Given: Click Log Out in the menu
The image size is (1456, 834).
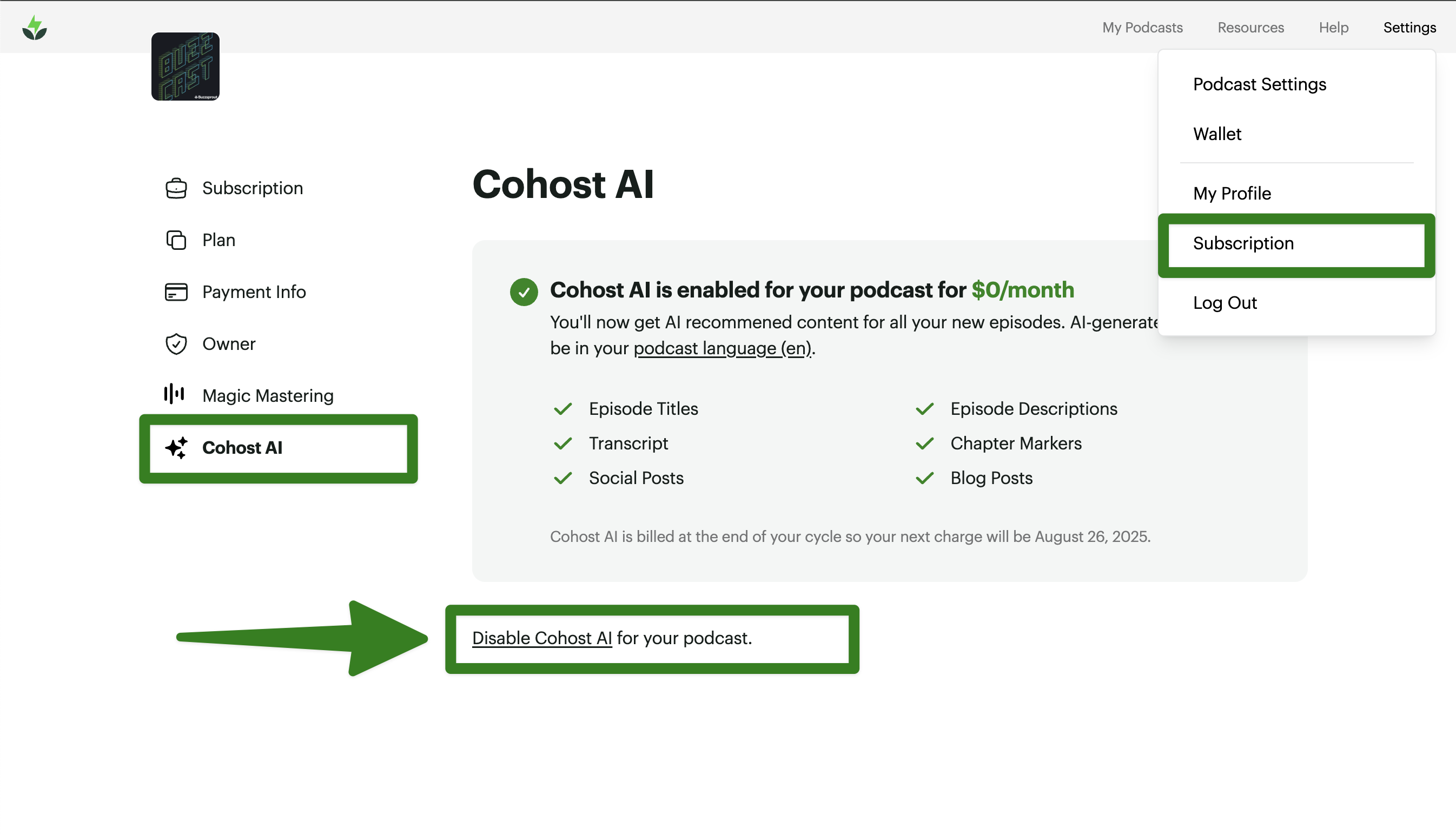Looking at the screenshot, I should pyautogui.click(x=1225, y=302).
